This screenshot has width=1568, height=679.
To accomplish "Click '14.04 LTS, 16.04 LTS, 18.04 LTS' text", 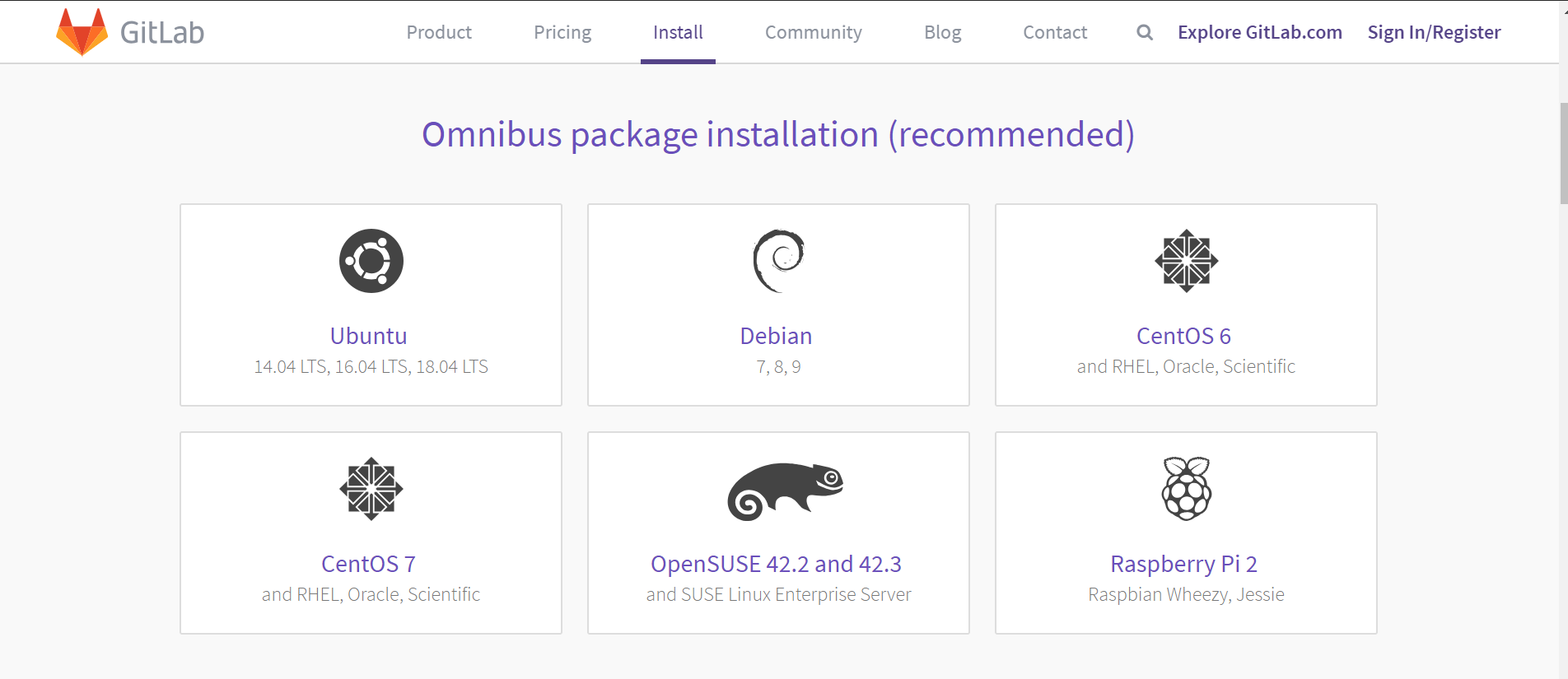I will 371,366.
